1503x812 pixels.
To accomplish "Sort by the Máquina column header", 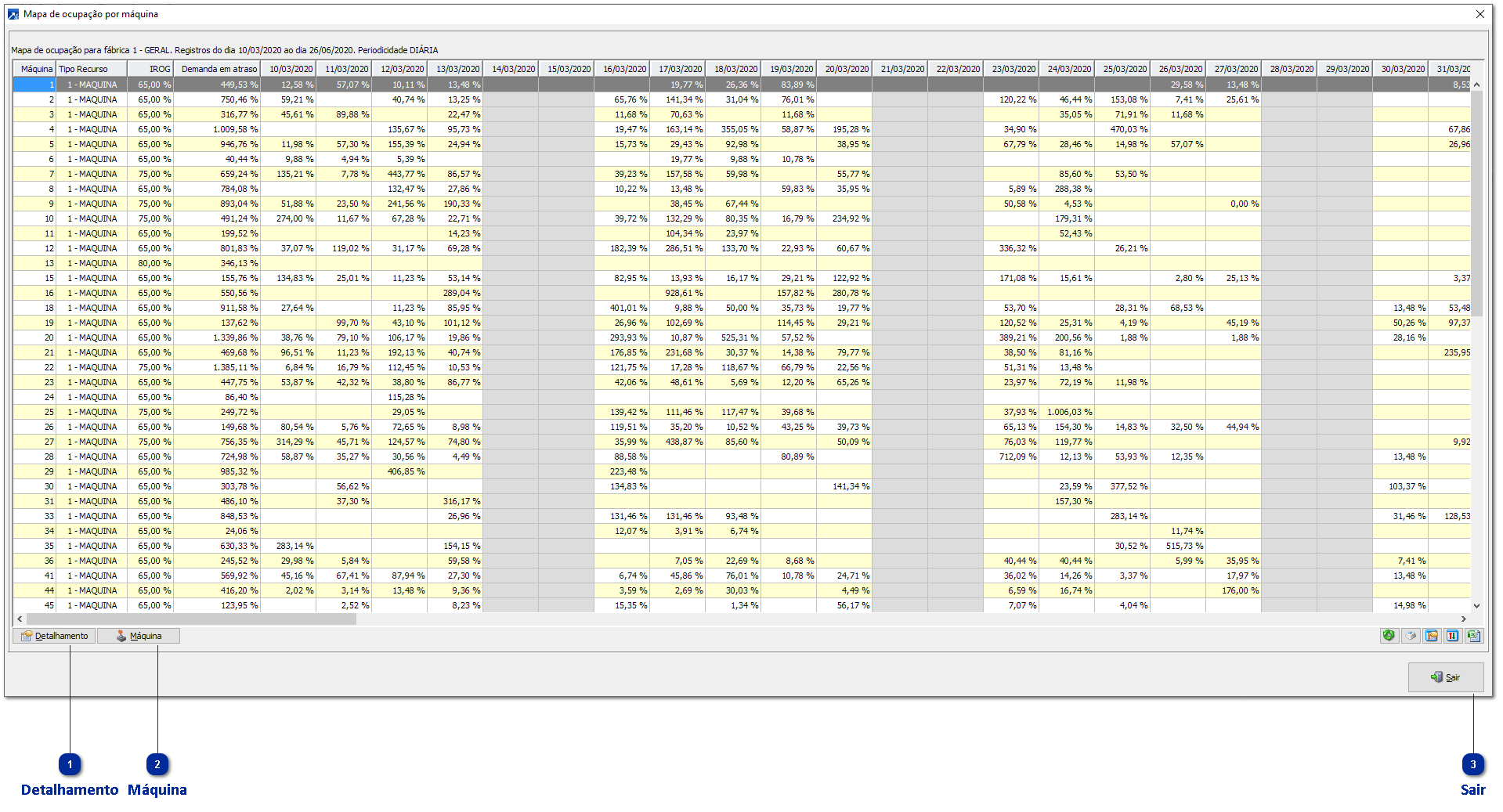I will [x=34, y=69].
